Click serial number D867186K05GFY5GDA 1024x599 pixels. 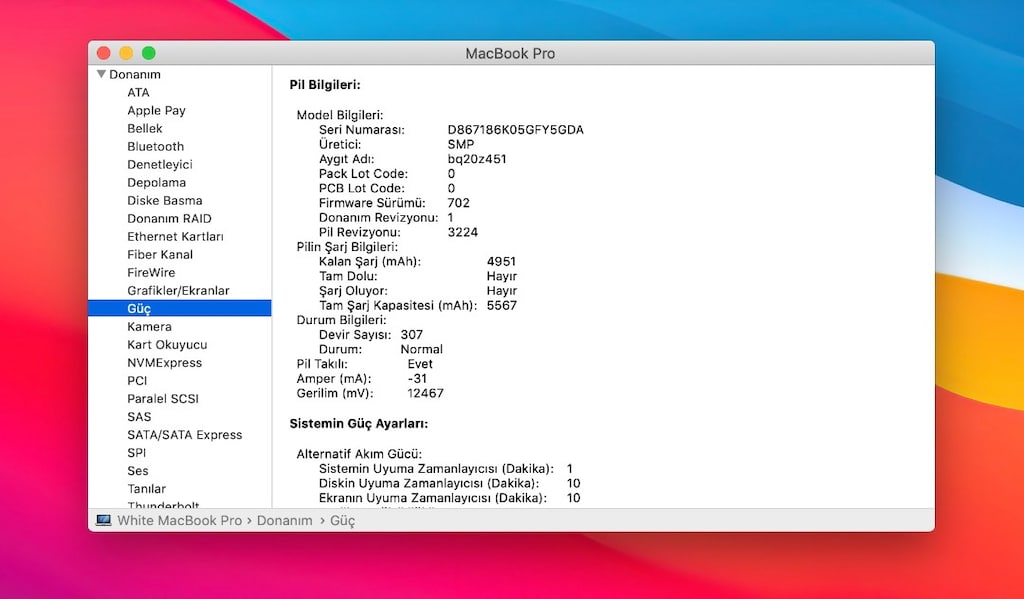click(x=515, y=130)
